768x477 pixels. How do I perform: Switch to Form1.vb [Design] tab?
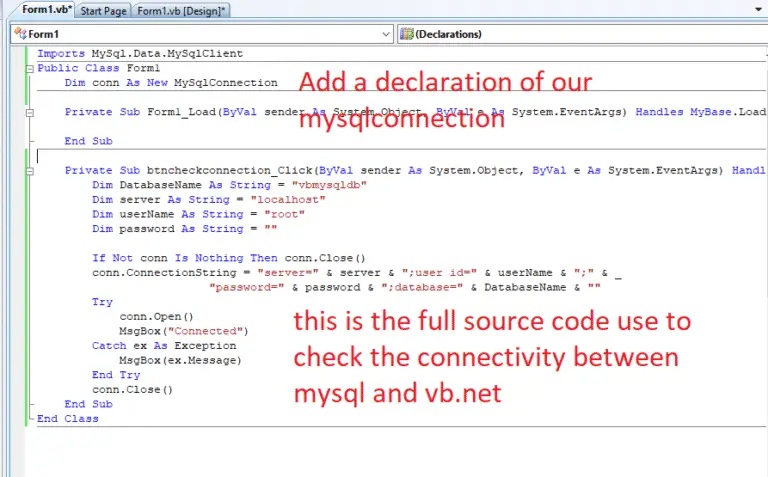pos(181,10)
